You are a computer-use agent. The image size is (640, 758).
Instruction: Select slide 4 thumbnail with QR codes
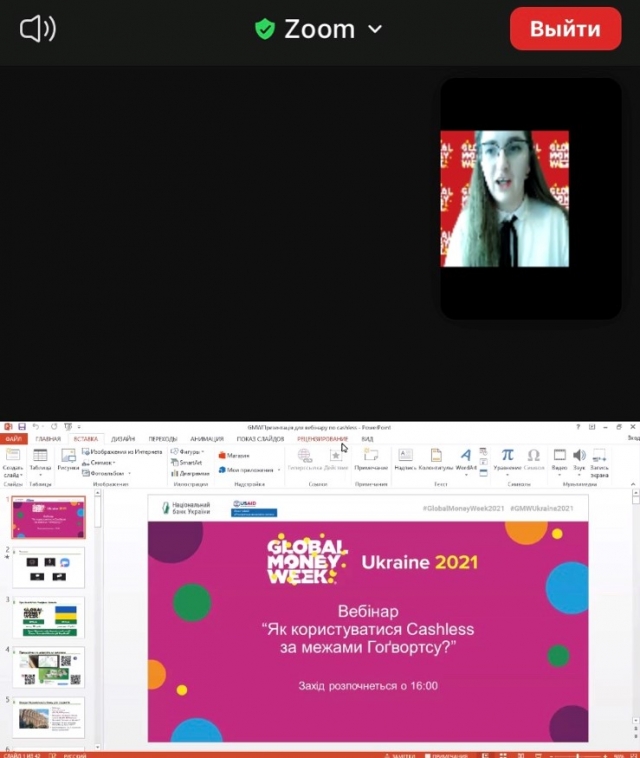[x=48, y=667]
